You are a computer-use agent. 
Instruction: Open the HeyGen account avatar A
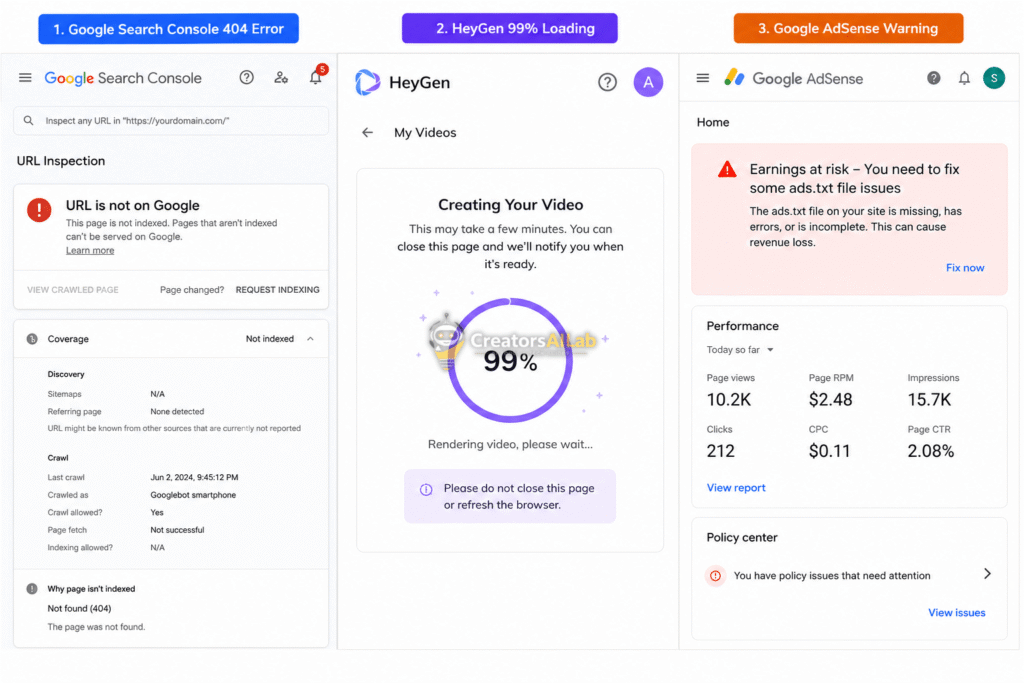click(648, 82)
